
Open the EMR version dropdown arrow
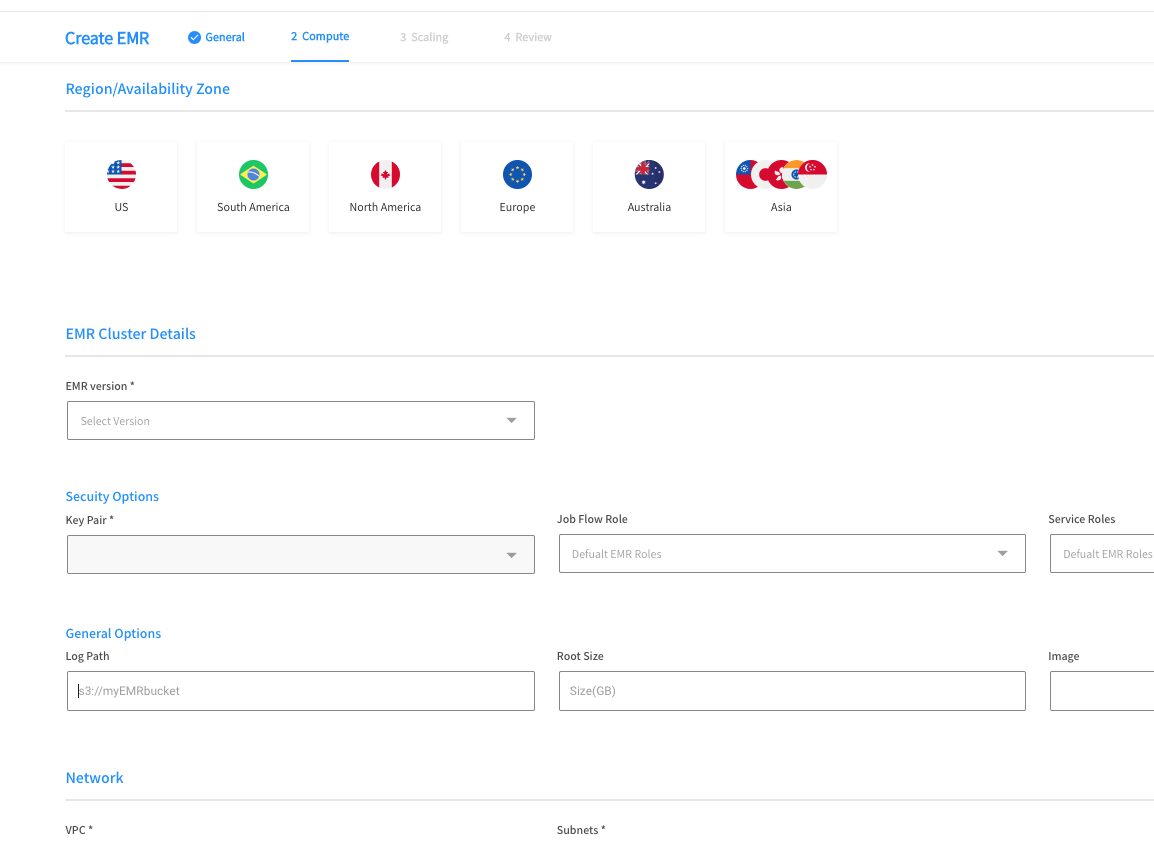(x=511, y=421)
